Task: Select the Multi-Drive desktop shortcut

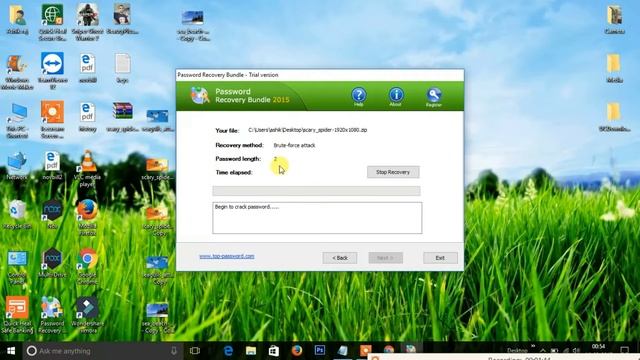Action: point(52,264)
